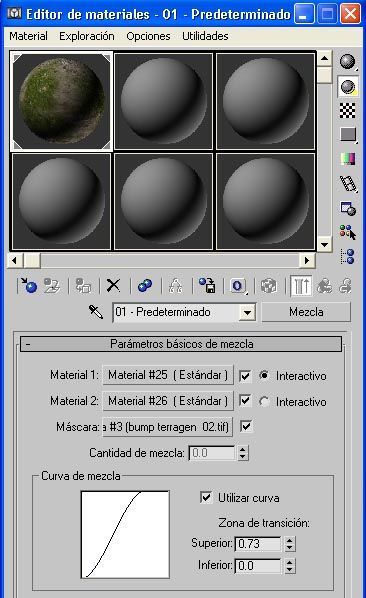This screenshot has width=366, height=598.
Task: Click Select by Material icon
Action: 348,232
